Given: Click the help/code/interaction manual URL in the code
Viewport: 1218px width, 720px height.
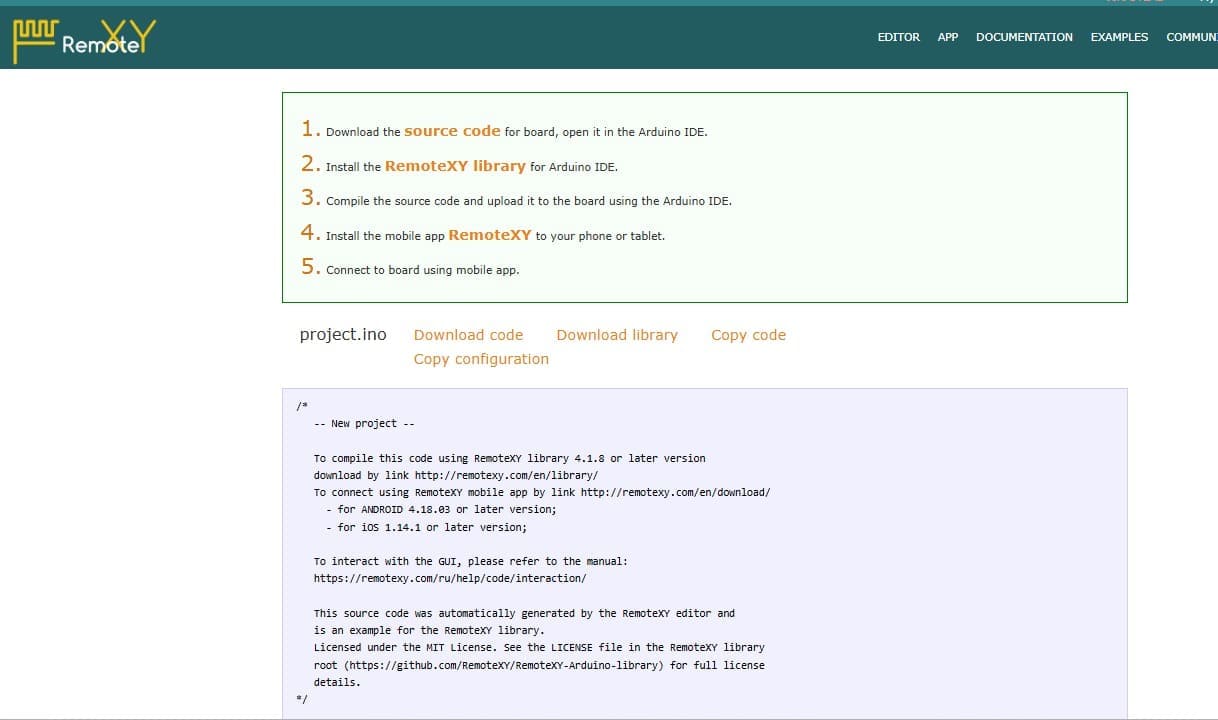Looking at the screenshot, I should coord(450,579).
